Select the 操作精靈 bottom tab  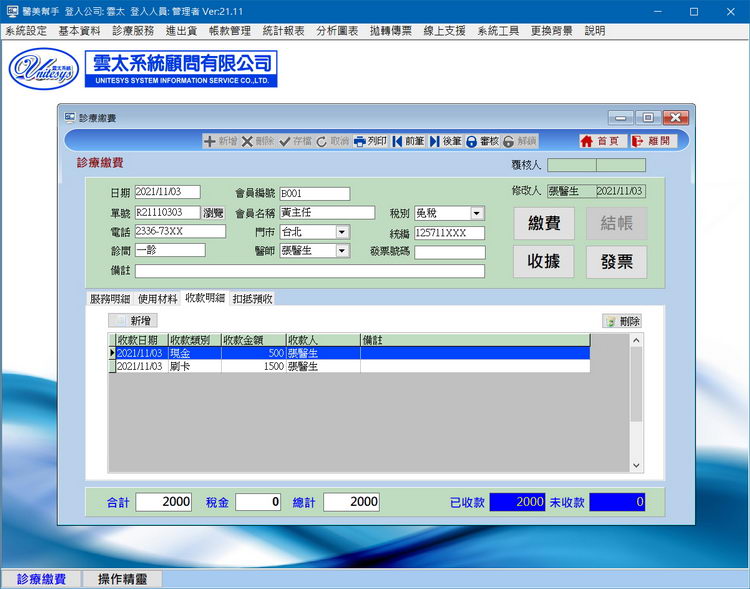(x=122, y=579)
